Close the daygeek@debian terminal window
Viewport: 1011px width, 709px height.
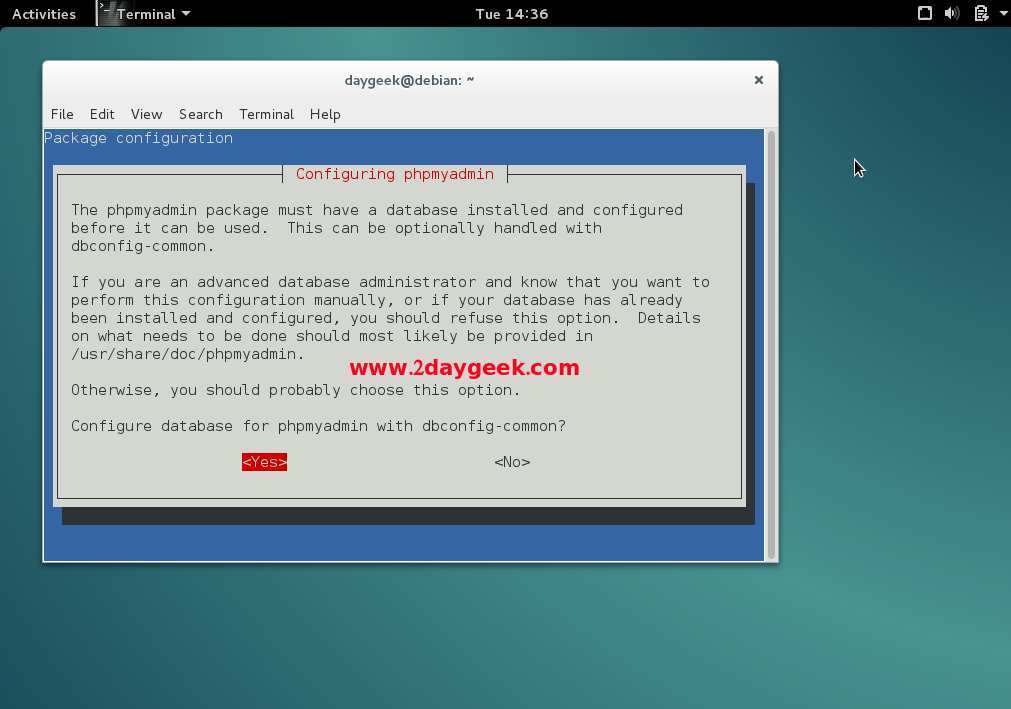click(759, 80)
